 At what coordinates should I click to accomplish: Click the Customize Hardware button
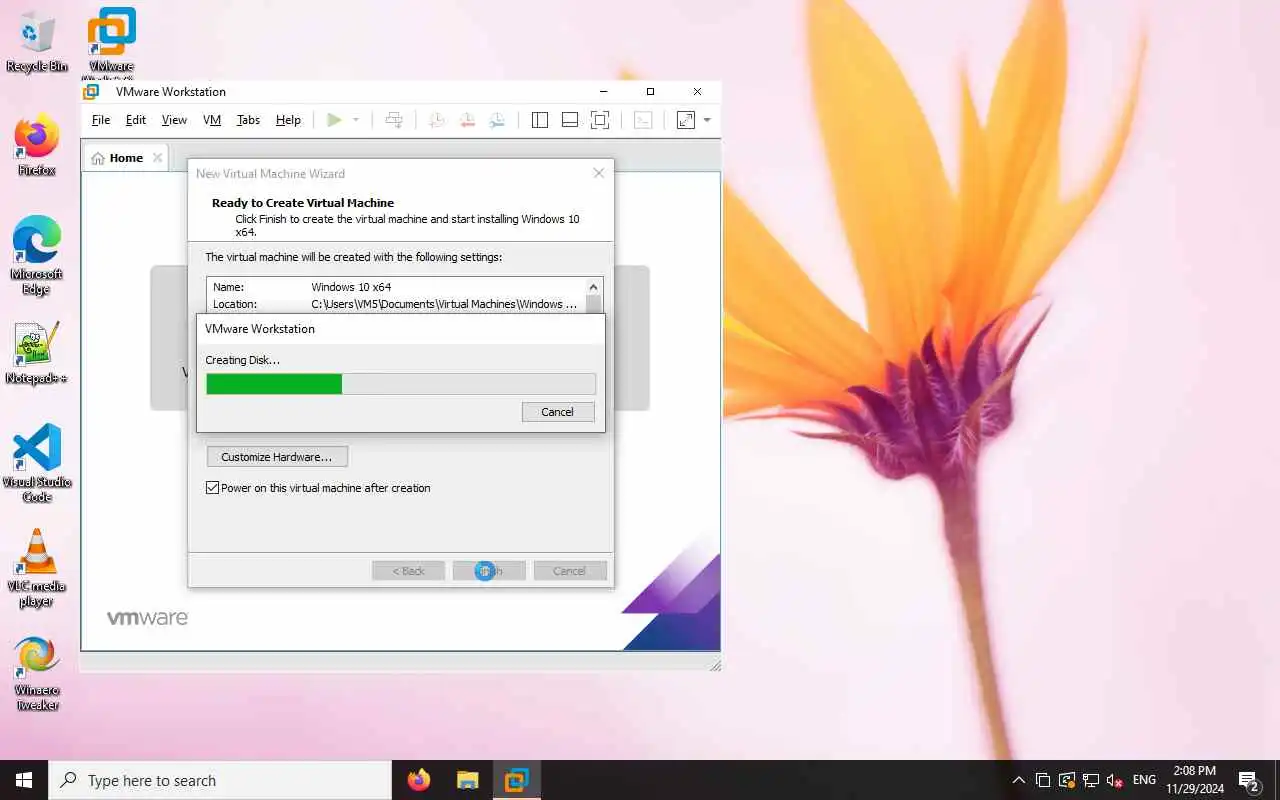tap(277, 457)
